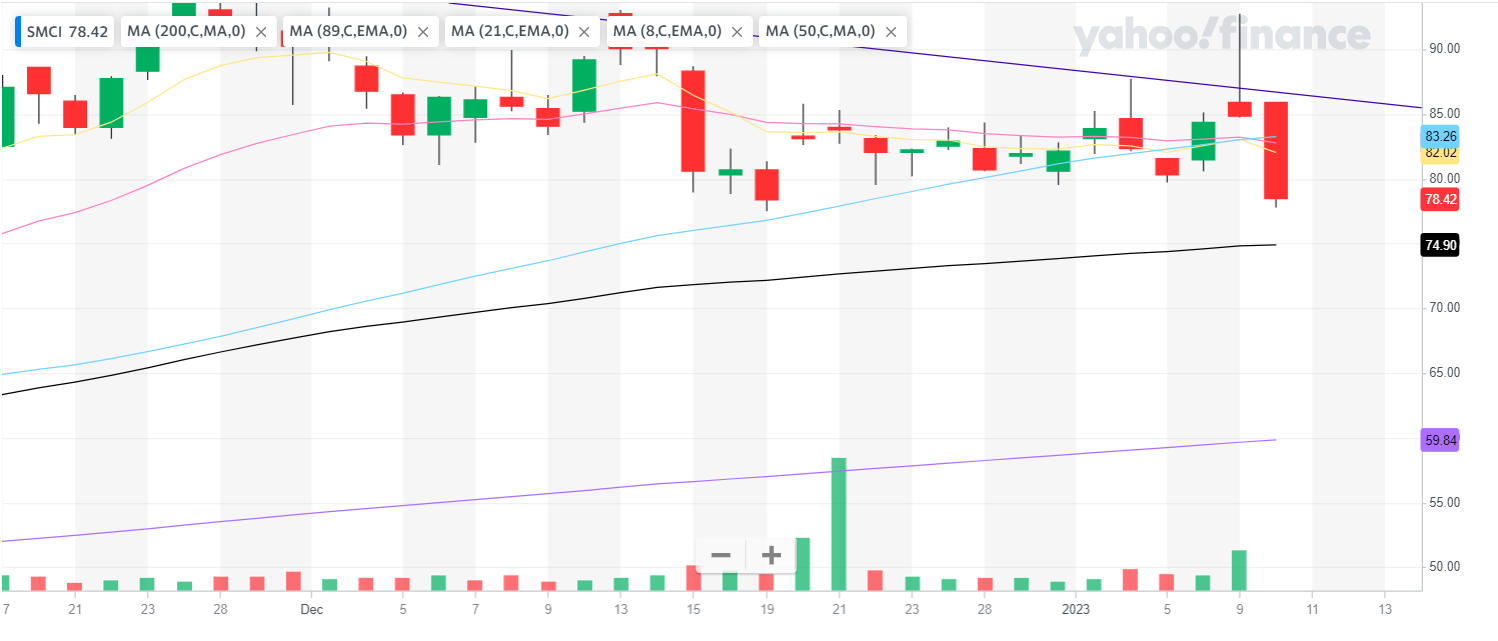Select the MA (50,C,MA,0) legend label
1498x641 pixels.
(x=820, y=32)
